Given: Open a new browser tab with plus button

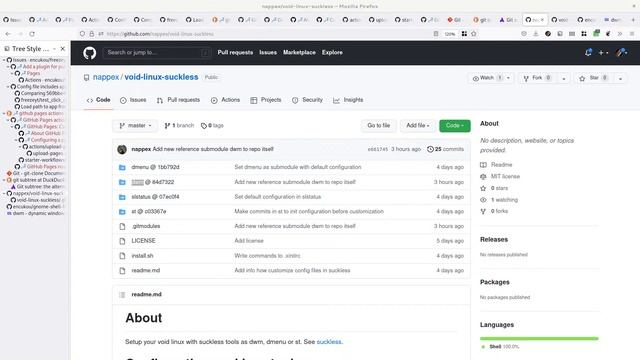Looking at the screenshot, I should click(633, 20).
